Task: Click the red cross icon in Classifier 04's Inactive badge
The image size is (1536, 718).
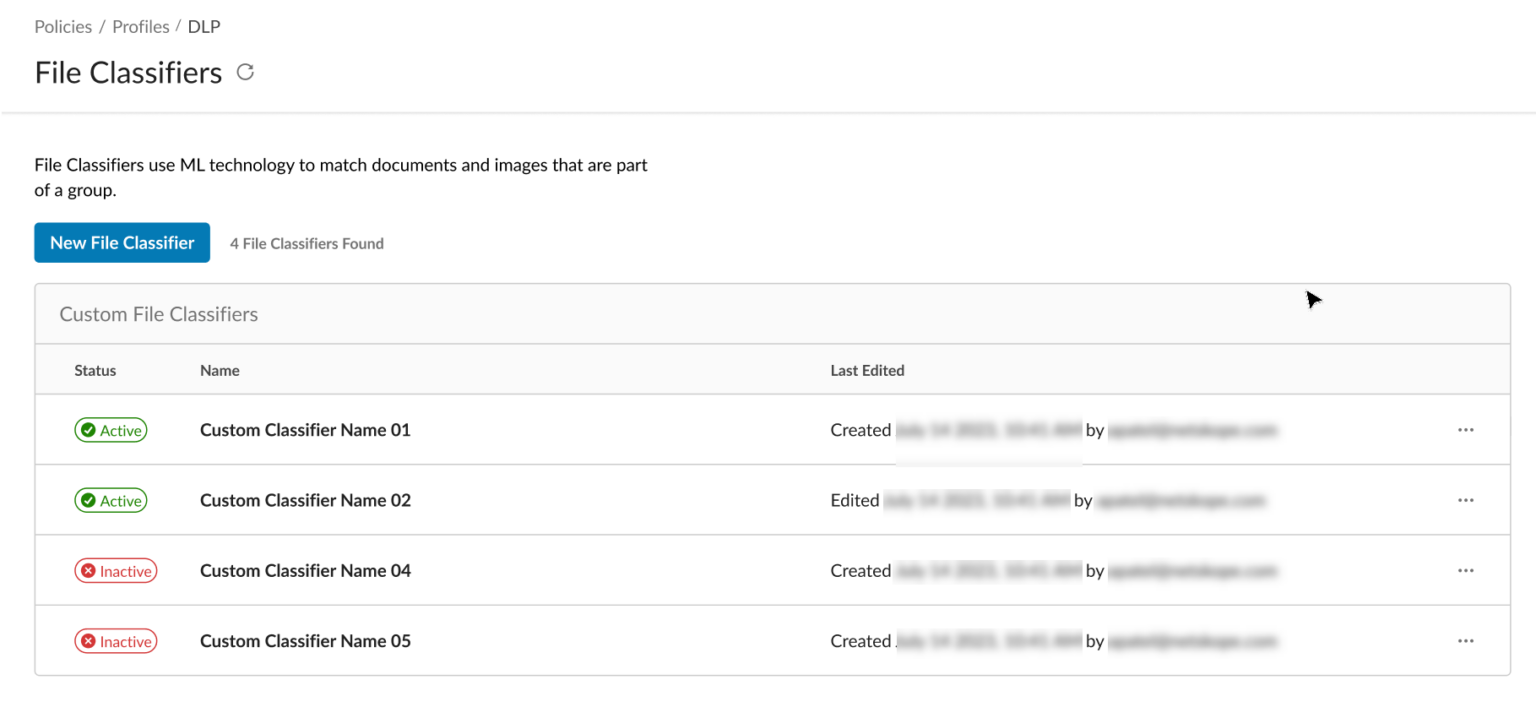Action: click(89, 570)
